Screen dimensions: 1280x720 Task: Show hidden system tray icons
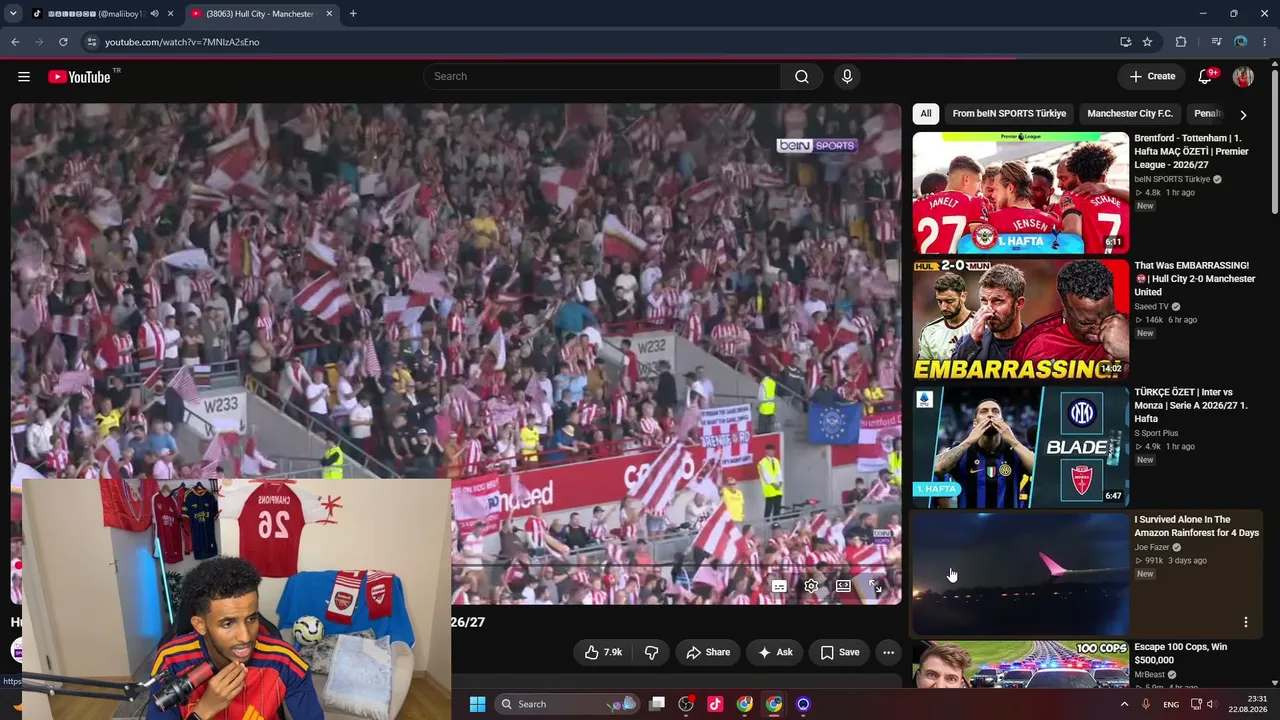click(1124, 704)
